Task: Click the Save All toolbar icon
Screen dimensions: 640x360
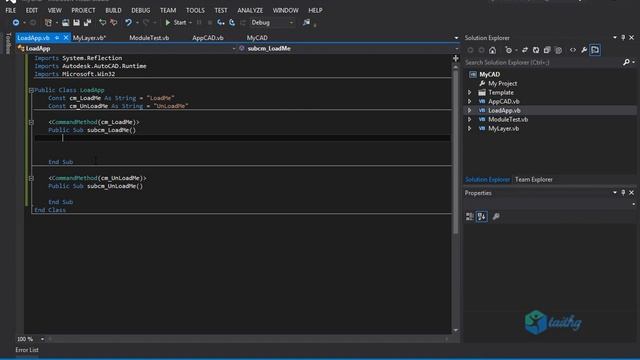Action: [87, 23]
